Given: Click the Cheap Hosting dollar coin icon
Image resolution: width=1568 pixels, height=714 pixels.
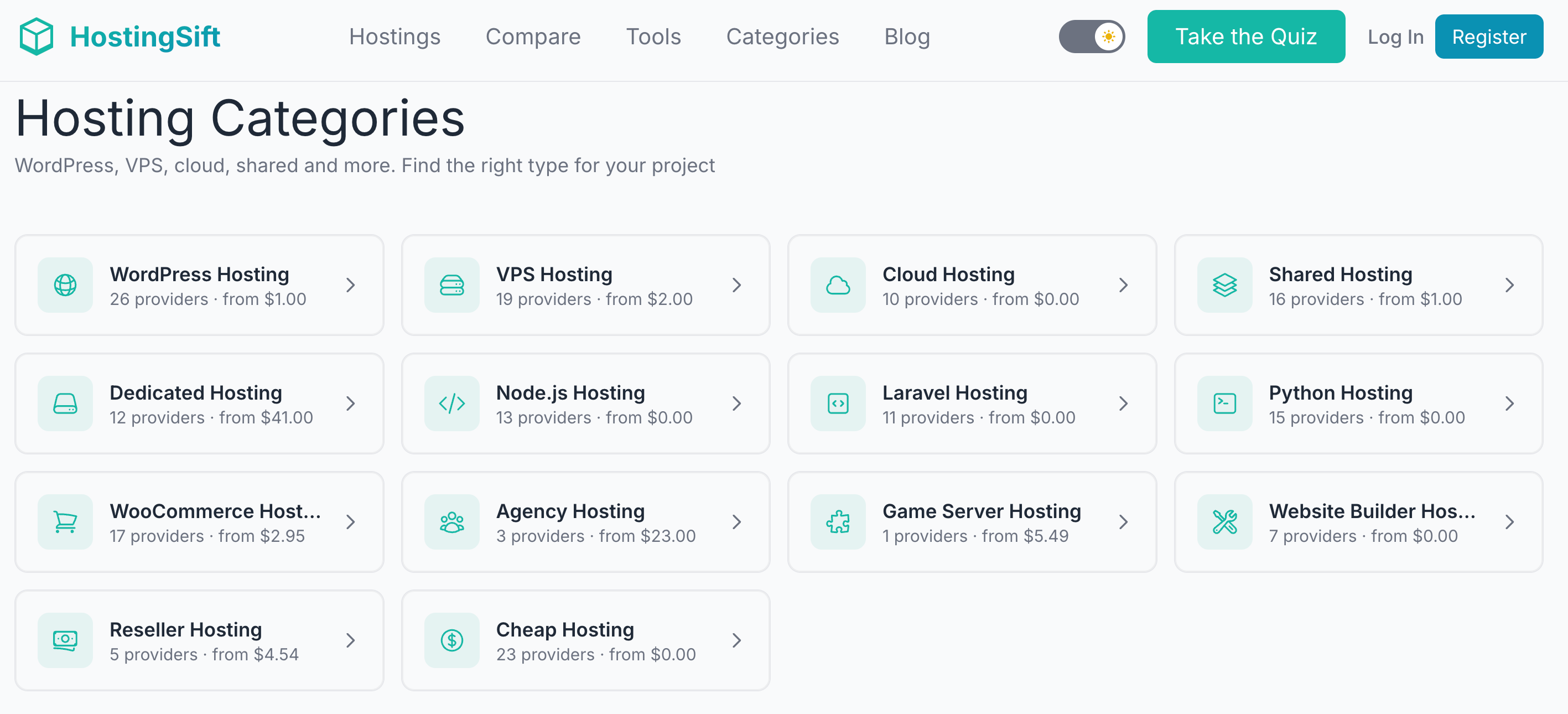Looking at the screenshot, I should point(451,640).
